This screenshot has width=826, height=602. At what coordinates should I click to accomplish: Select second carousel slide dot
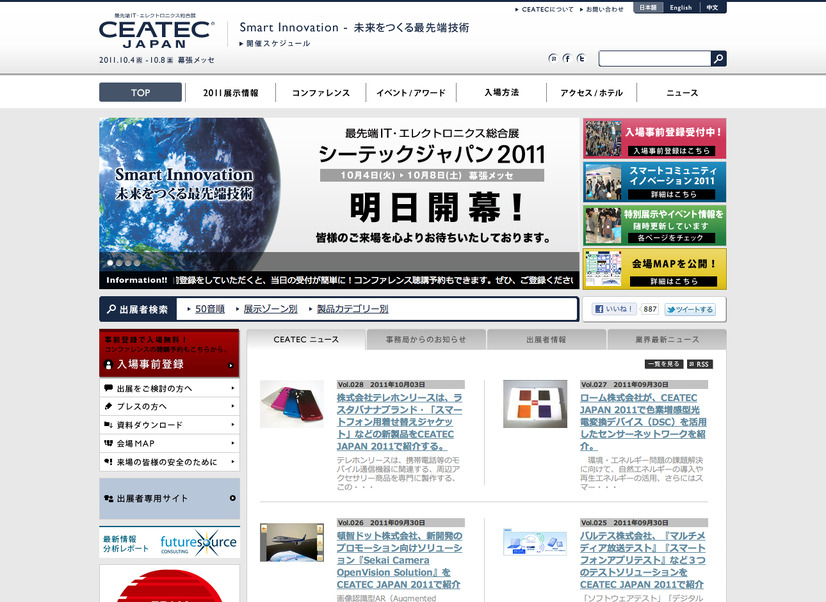click(119, 263)
